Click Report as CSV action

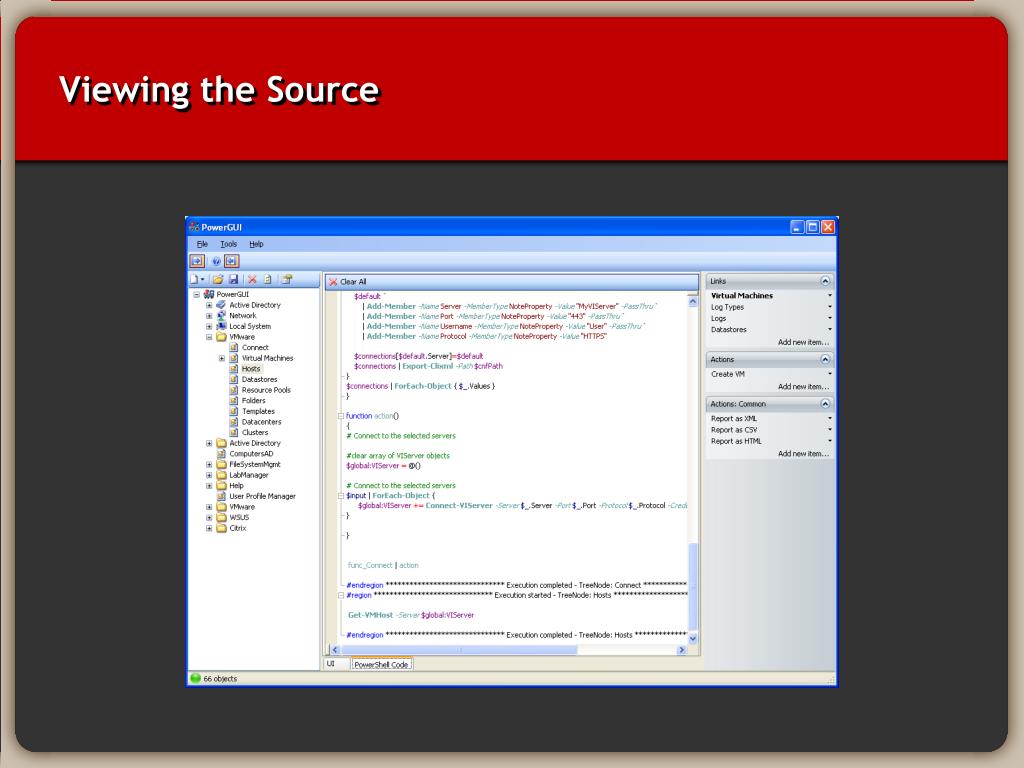point(734,430)
